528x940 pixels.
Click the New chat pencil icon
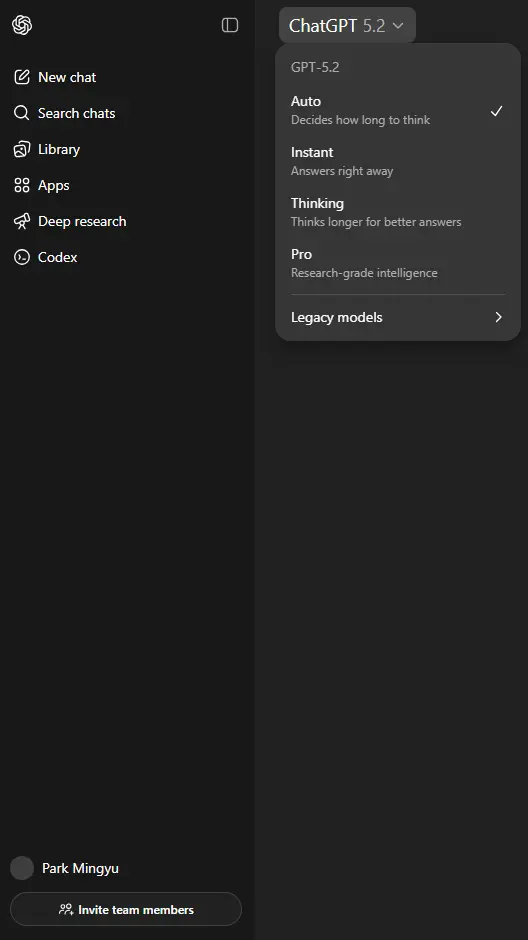point(22,77)
